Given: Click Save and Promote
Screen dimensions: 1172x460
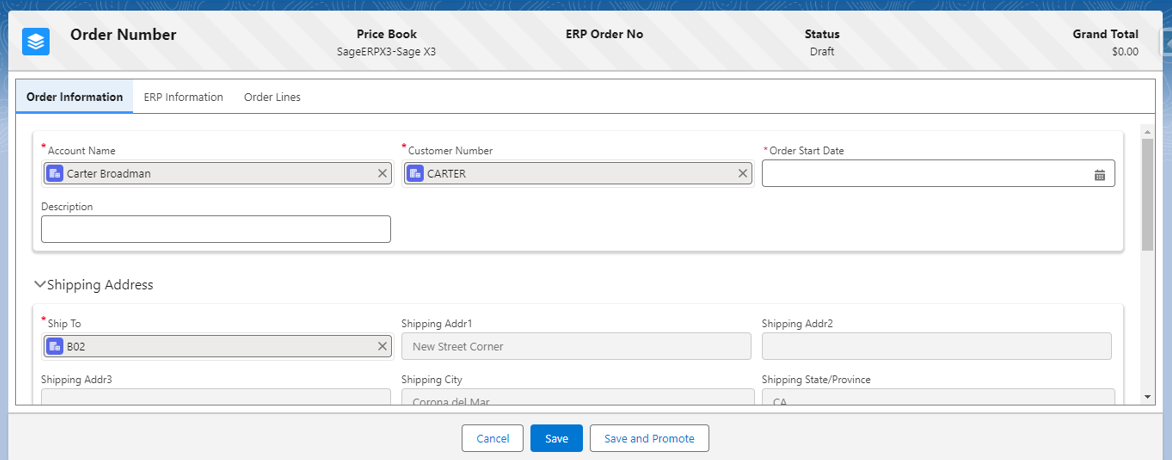Looking at the screenshot, I should tap(649, 438).
